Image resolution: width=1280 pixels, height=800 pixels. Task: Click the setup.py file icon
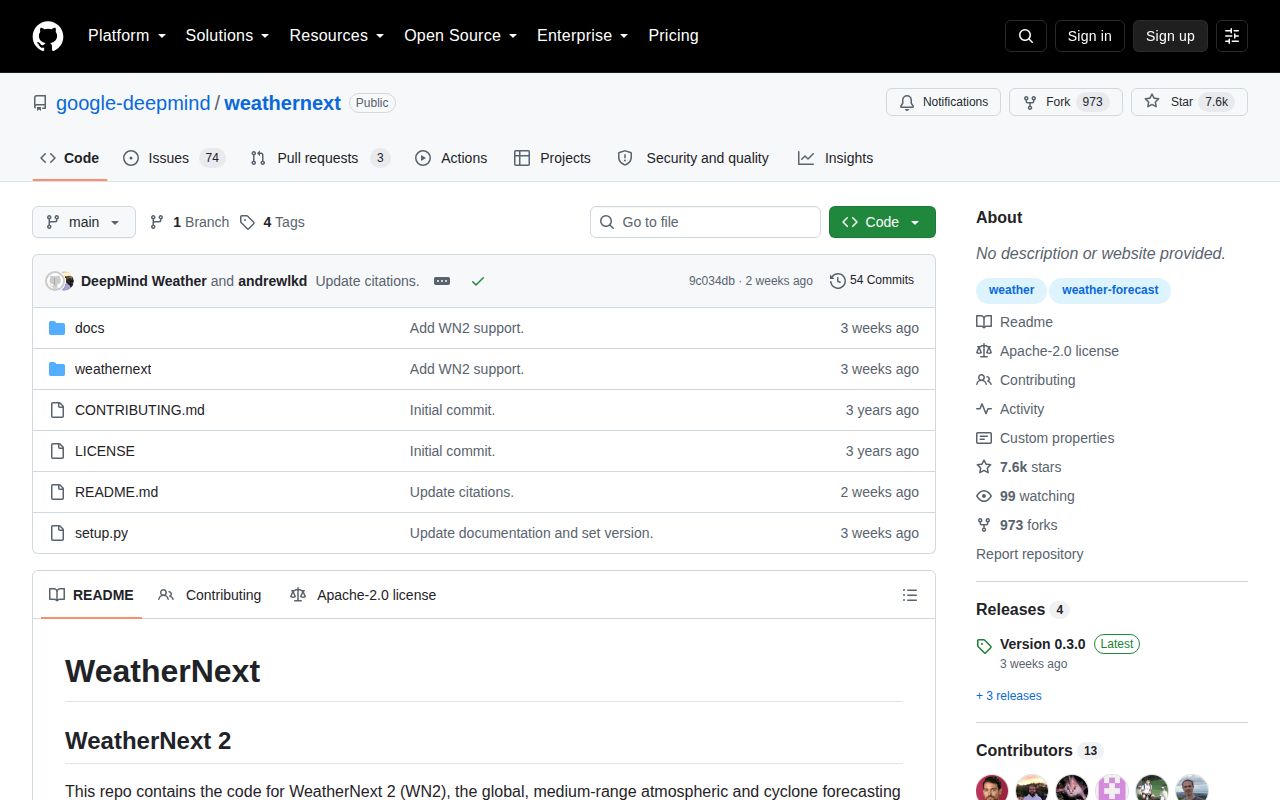[57, 533]
